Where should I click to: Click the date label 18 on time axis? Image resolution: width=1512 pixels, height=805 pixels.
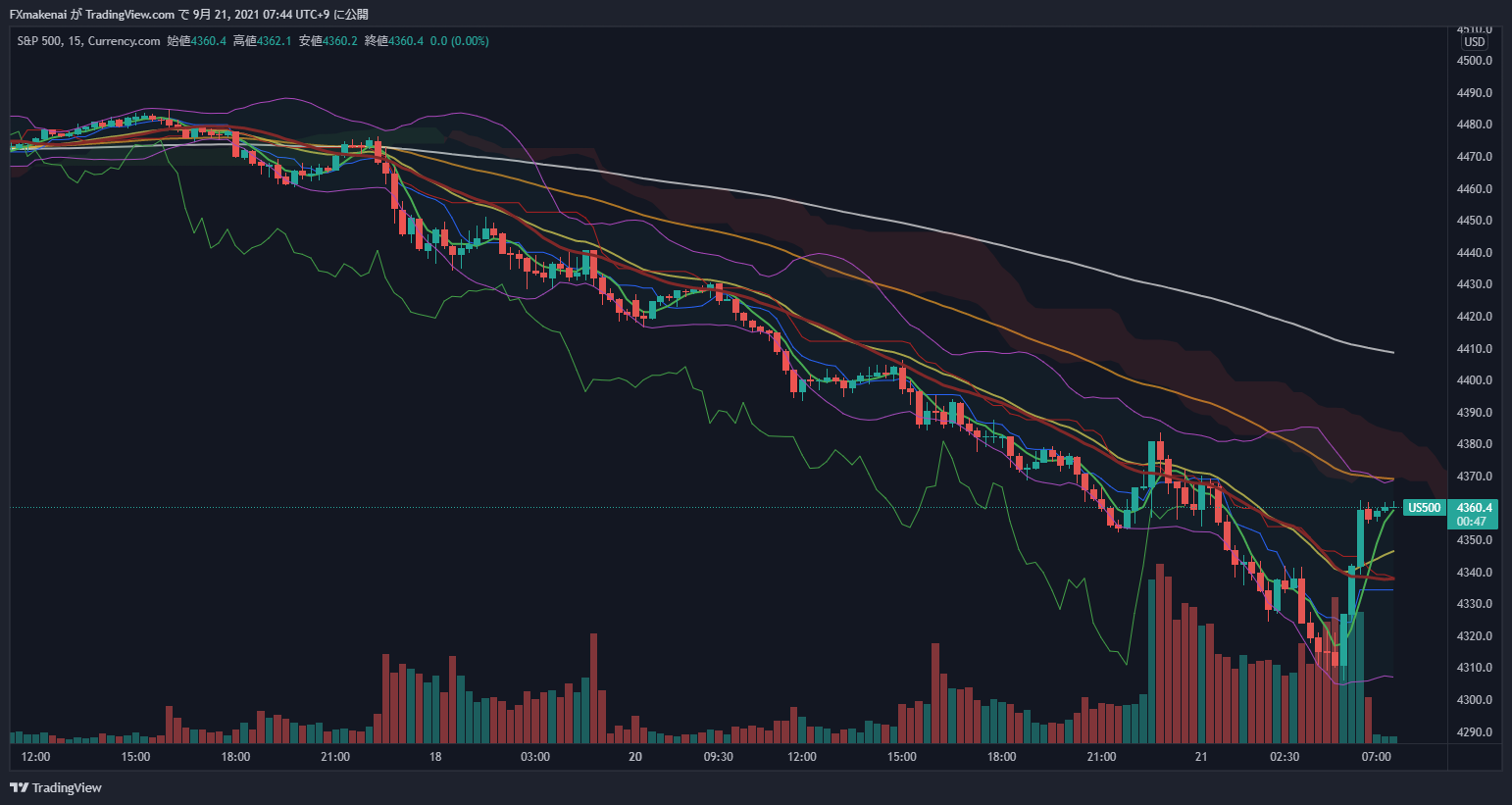pos(435,757)
